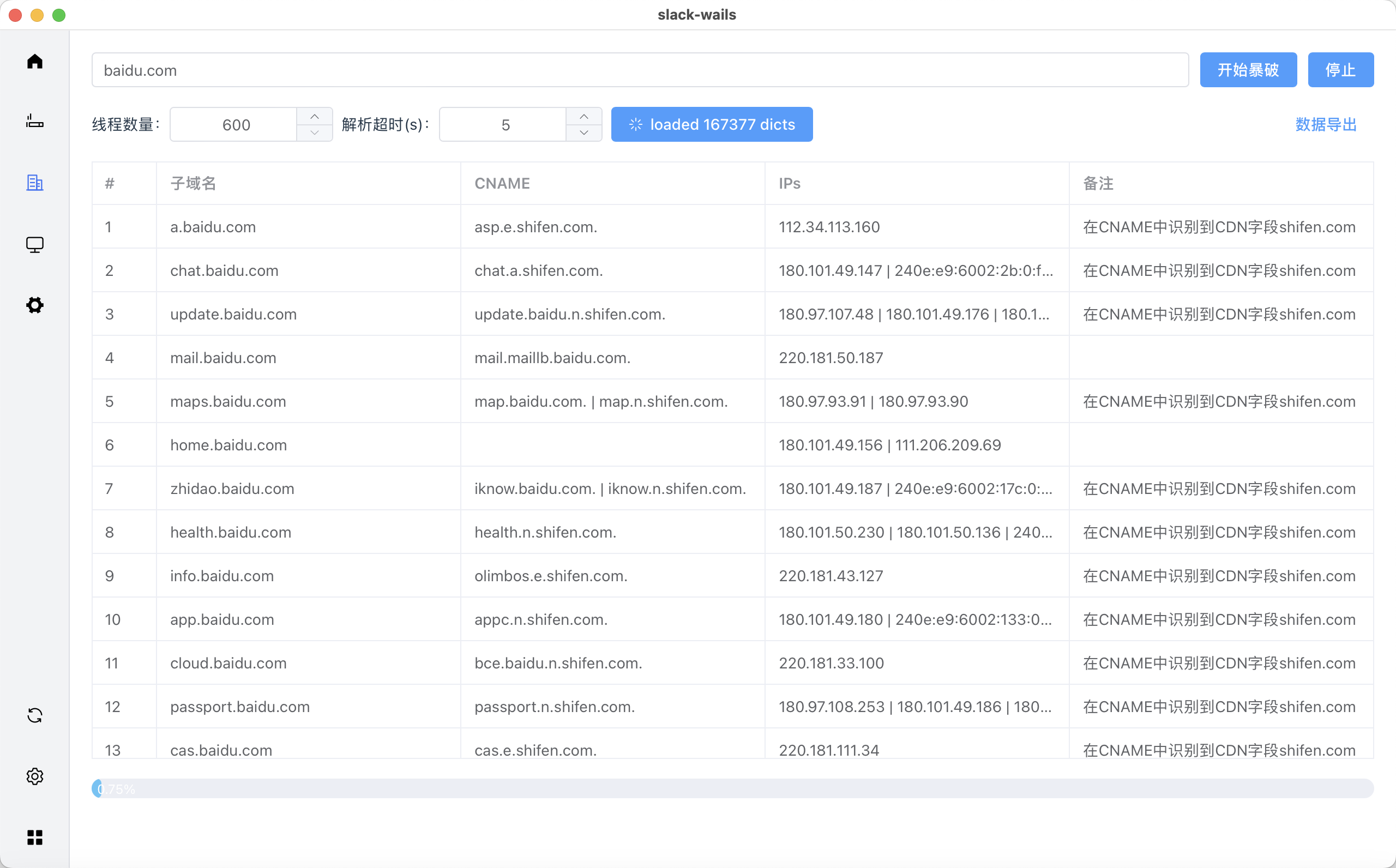Click the progress bar at 0.75%
Viewport: 1396px width, 868px height.
click(x=732, y=789)
